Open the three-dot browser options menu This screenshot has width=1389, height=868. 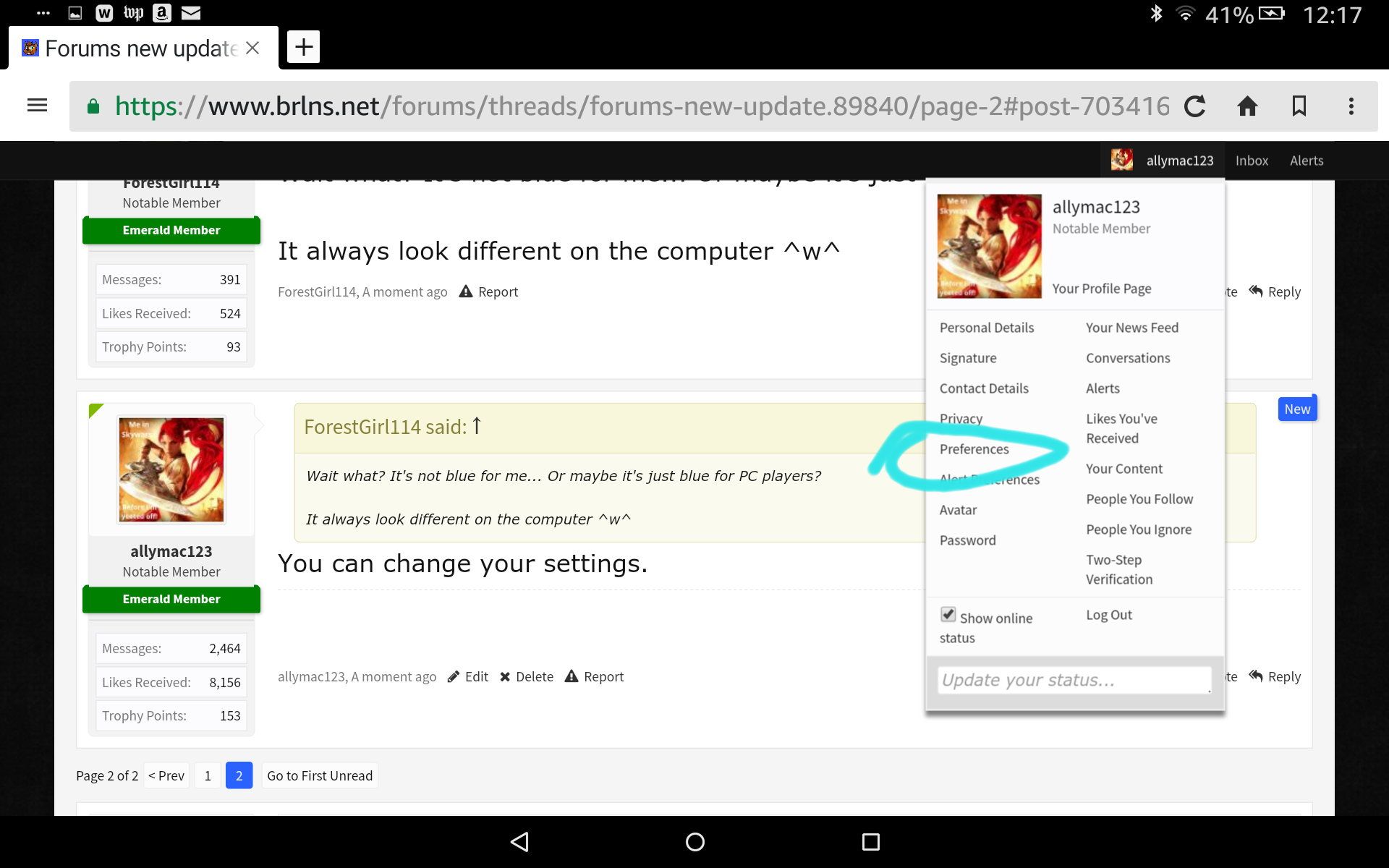point(1351,106)
